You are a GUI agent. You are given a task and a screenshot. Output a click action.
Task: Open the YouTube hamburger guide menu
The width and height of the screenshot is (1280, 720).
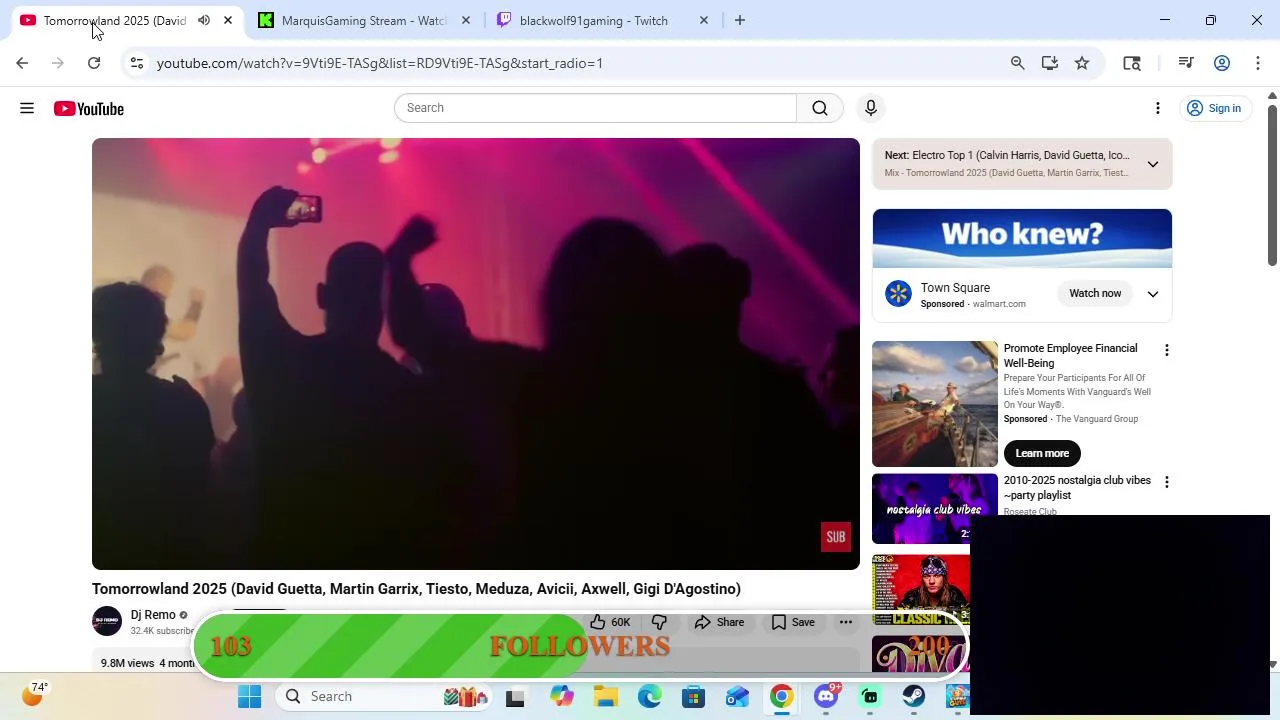pyautogui.click(x=27, y=108)
